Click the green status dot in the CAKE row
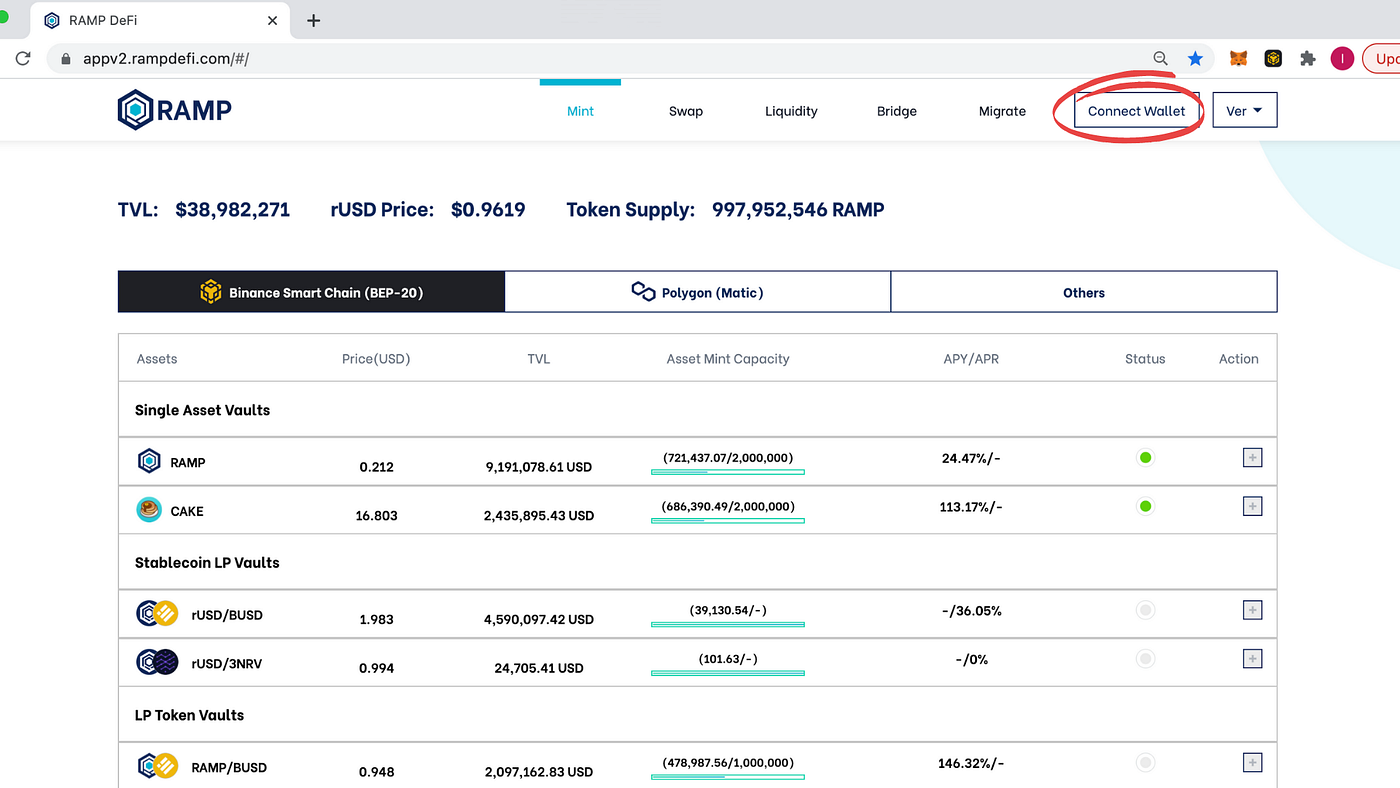The image size is (1400, 788). point(1146,506)
